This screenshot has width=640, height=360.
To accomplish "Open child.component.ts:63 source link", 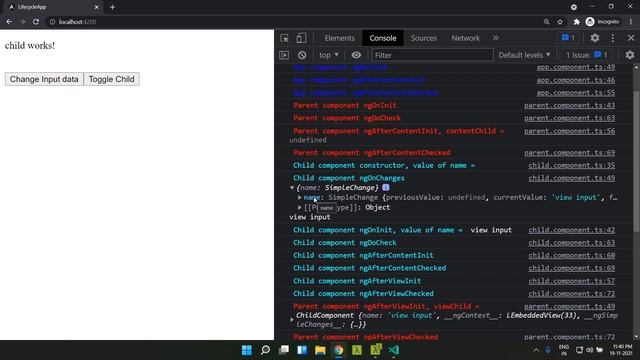I will pyautogui.click(x=571, y=242).
